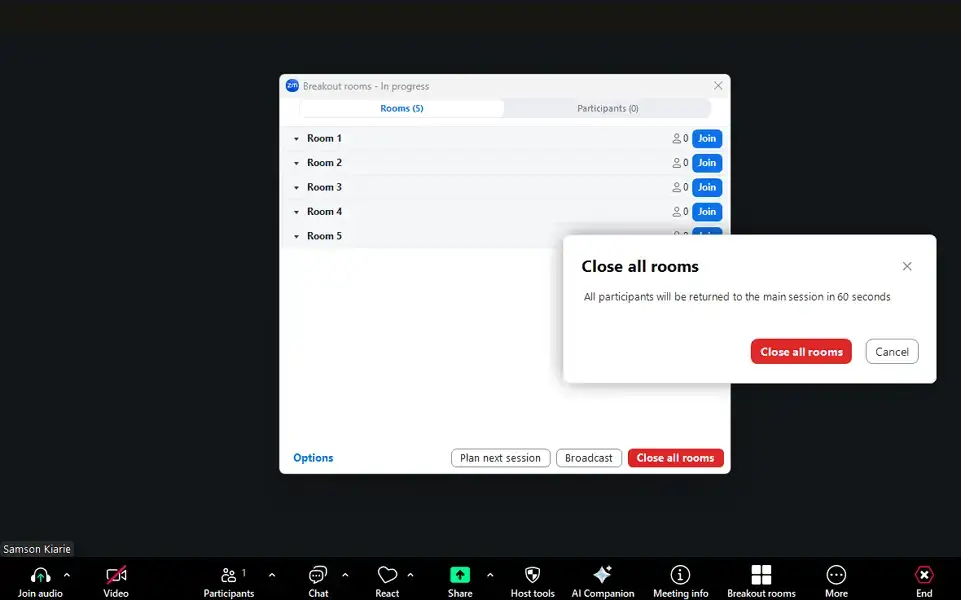
Task: Open Host tools shield icon
Action: pyautogui.click(x=532, y=575)
